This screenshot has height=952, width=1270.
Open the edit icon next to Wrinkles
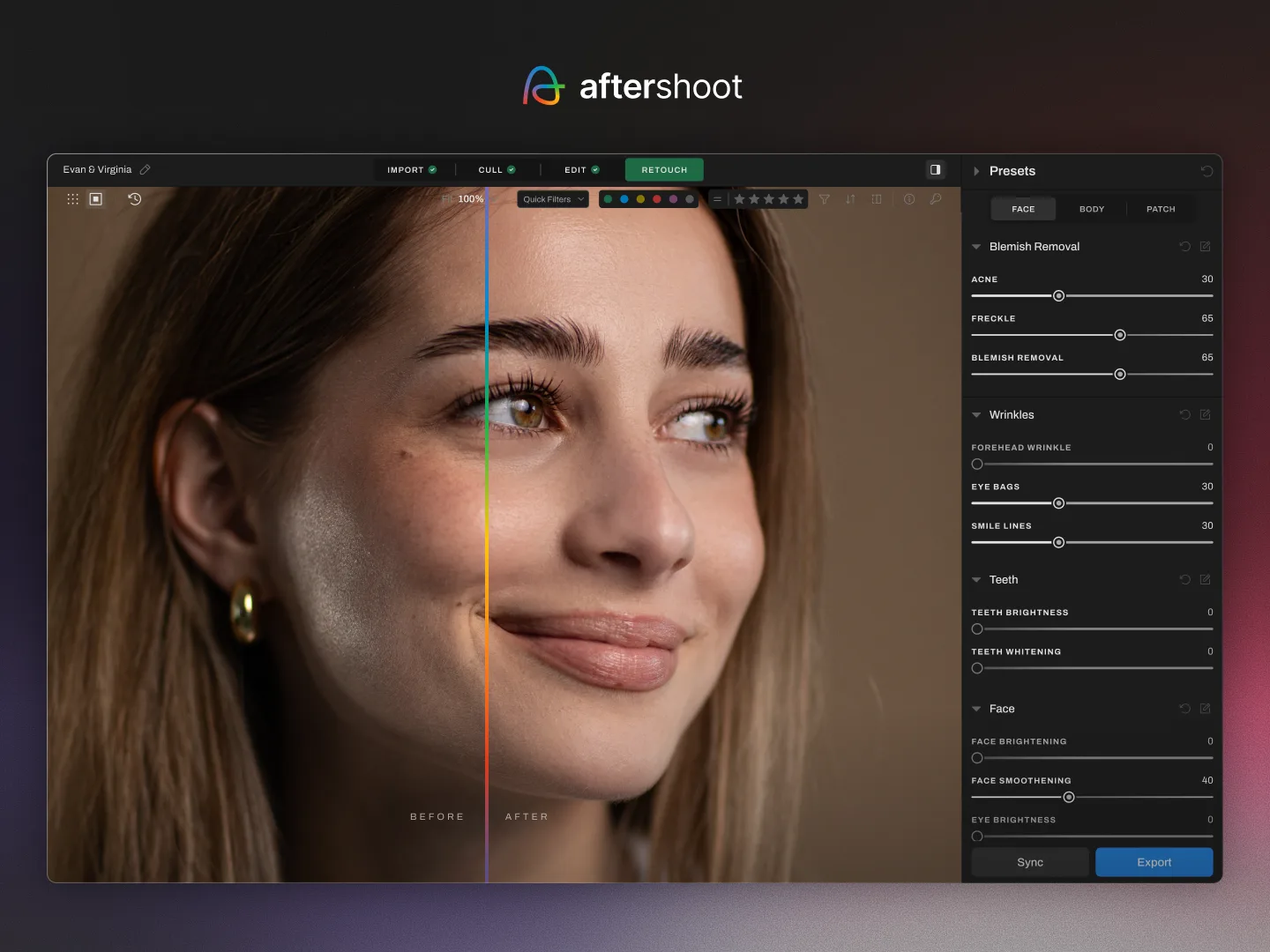click(x=1206, y=414)
